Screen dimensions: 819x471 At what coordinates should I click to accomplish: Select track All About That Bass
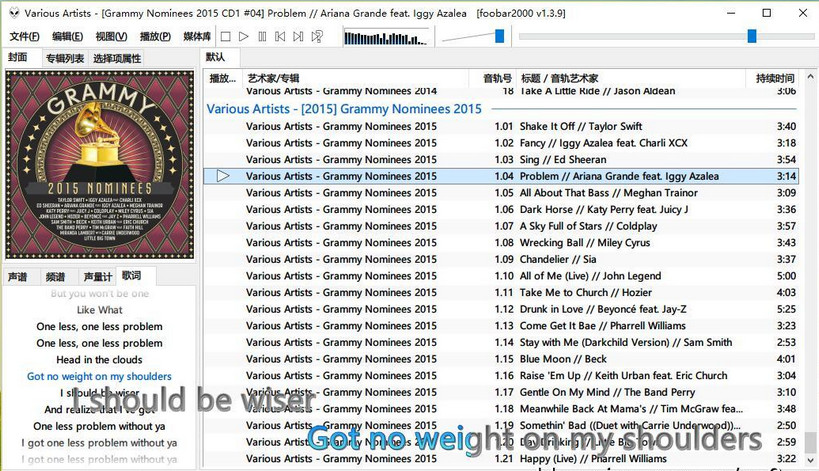tap(501, 193)
